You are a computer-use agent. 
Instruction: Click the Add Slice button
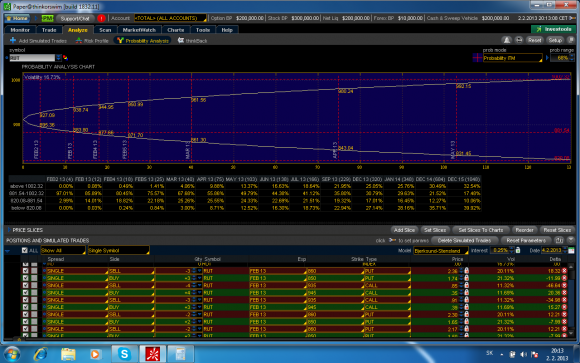tap(404, 230)
